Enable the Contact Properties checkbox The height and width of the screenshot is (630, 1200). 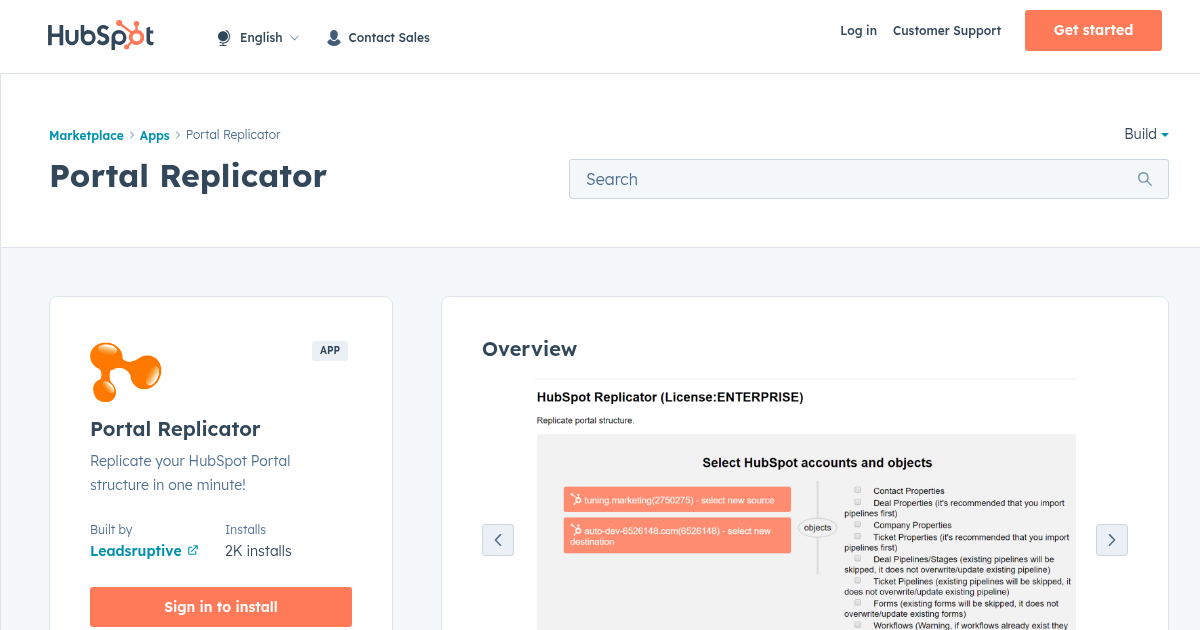coord(857,490)
